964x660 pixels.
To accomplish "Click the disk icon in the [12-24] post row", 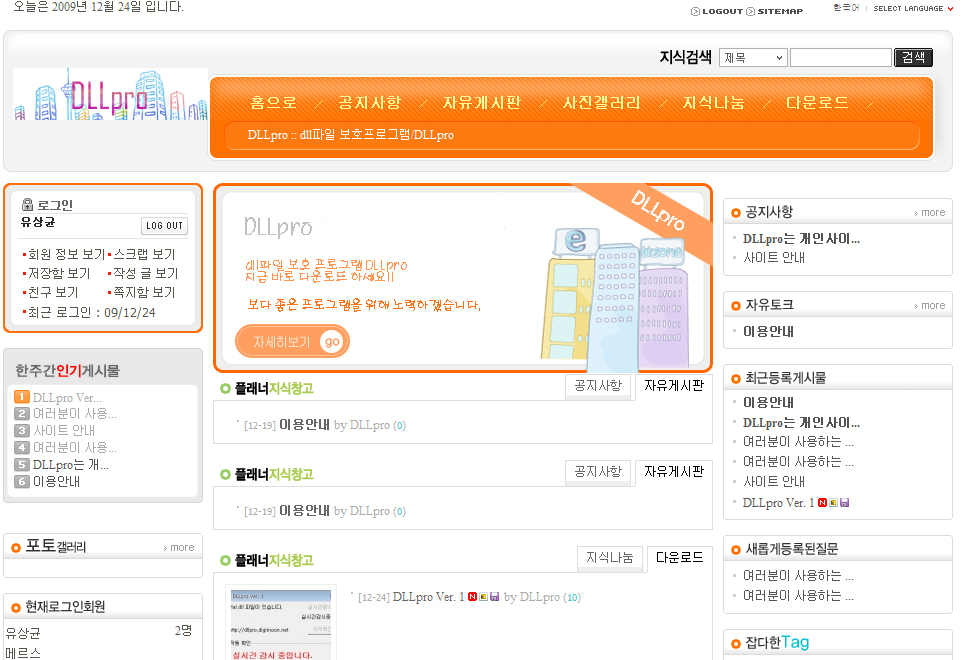I will 494,597.
